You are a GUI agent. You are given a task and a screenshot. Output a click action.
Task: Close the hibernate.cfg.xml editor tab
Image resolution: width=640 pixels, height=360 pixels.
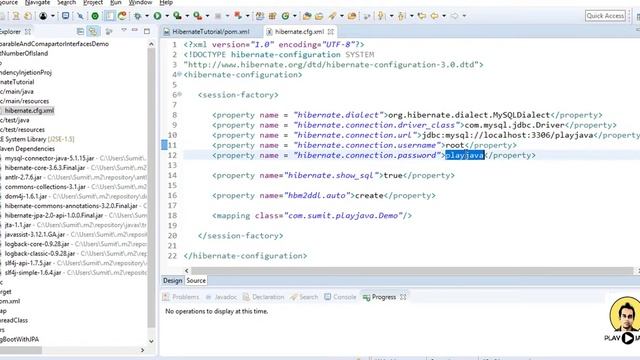(x=331, y=31)
